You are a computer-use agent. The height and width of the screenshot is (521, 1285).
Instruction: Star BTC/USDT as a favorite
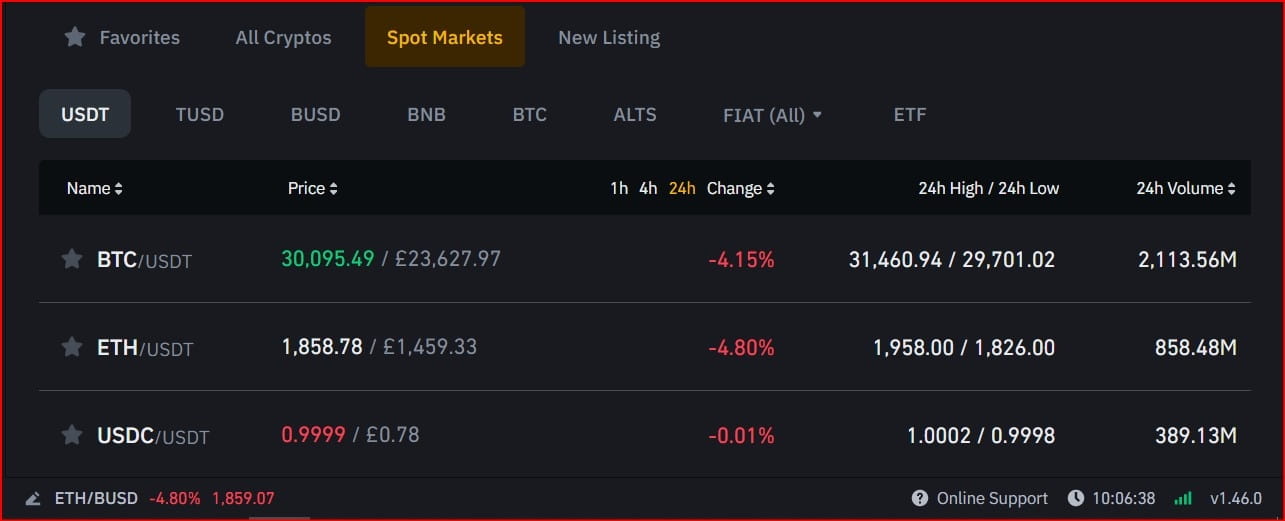[x=72, y=260]
